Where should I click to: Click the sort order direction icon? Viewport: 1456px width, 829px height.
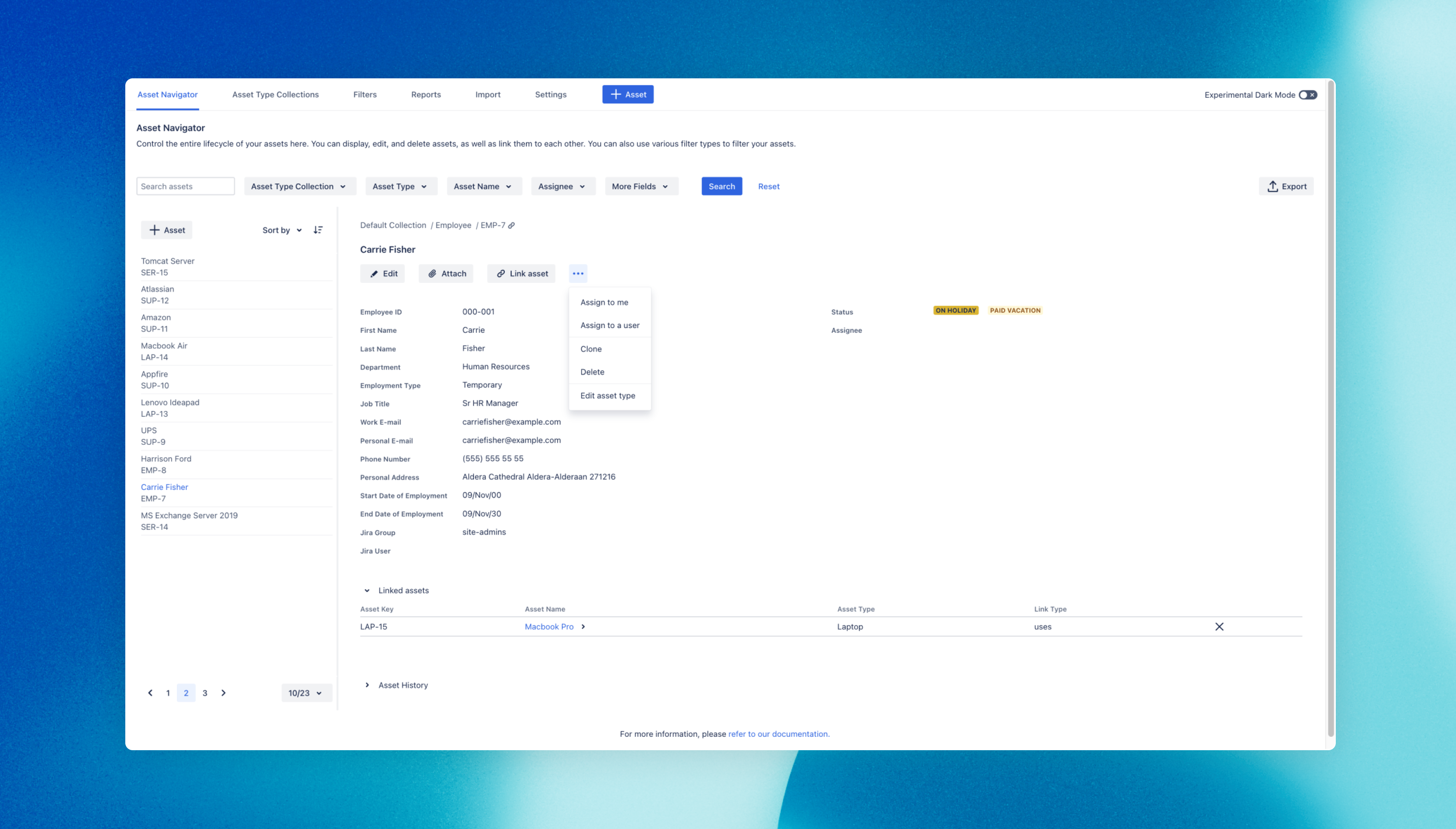318,230
